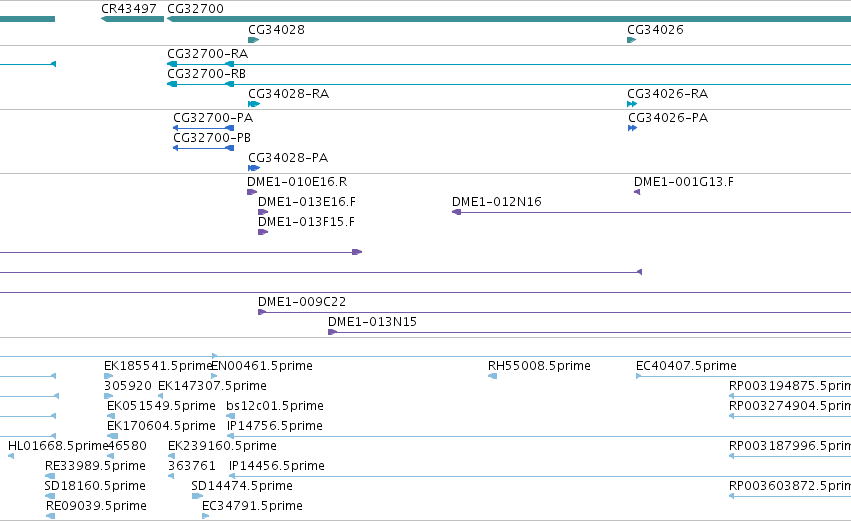Select the SD14474.5prime EST glyph
The width and height of the screenshot is (851, 521).
click(197, 496)
